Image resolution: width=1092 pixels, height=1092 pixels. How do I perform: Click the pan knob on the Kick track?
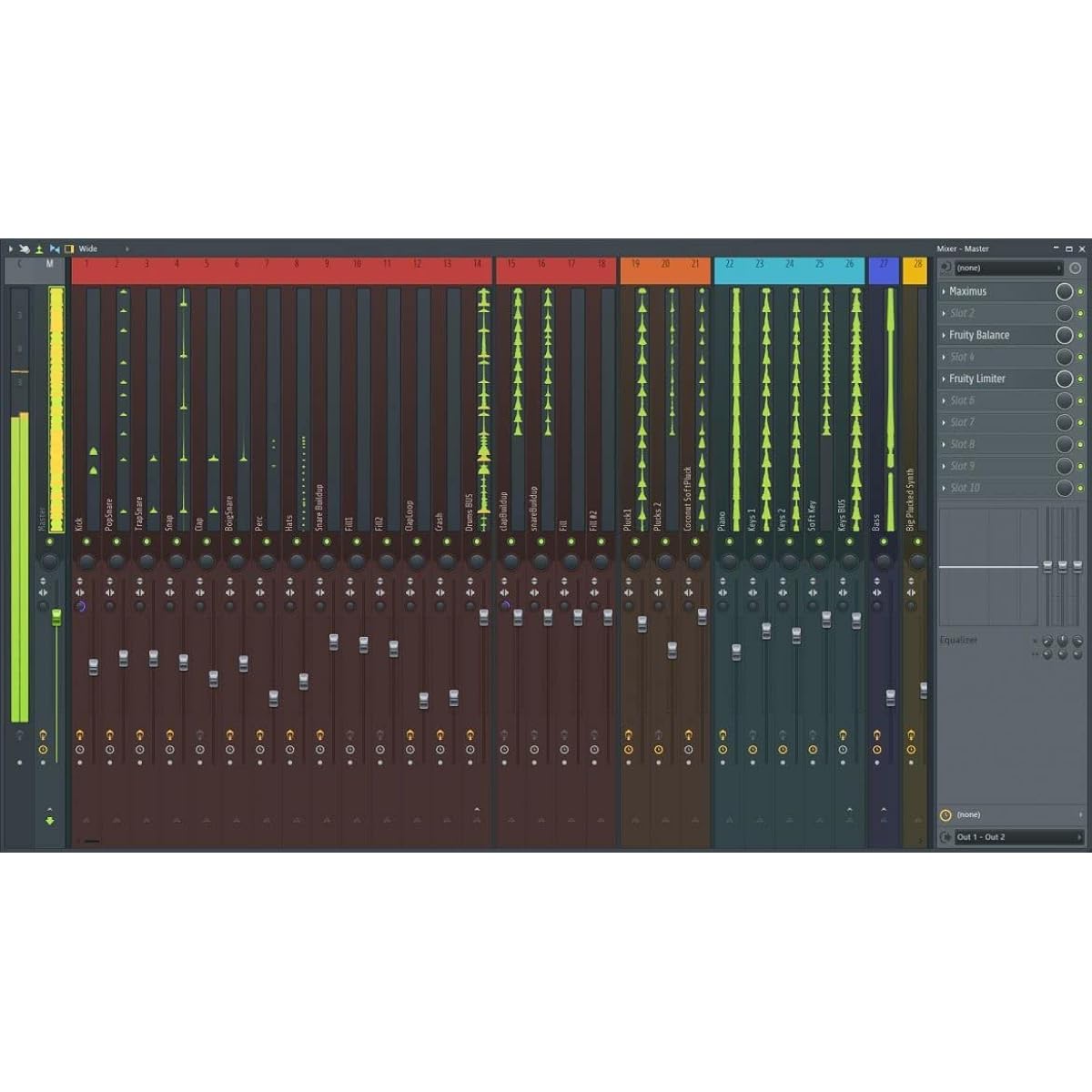[x=86, y=560]
